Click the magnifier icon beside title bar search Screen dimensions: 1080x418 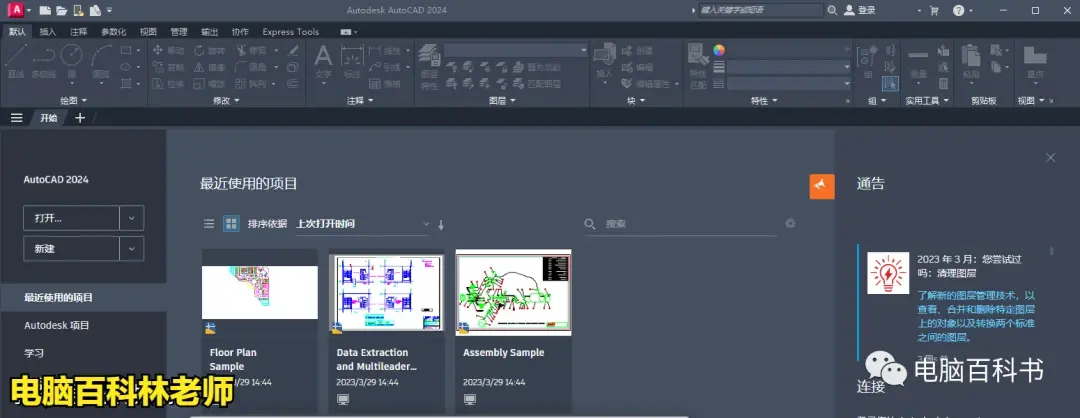pyautogui.click(x=832, y=10)
